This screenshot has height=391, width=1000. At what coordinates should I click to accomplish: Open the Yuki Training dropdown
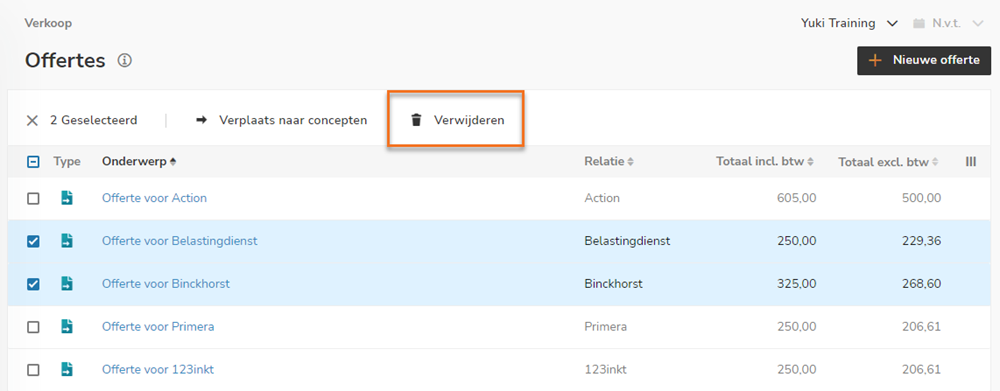849,24
